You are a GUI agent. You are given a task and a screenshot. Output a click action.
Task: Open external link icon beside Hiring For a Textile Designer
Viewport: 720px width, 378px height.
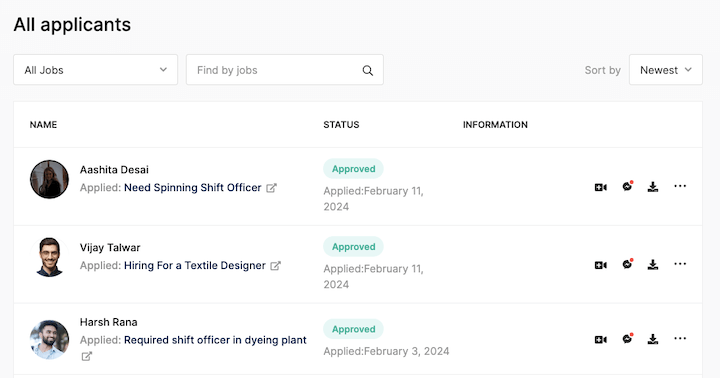[275, 266]
